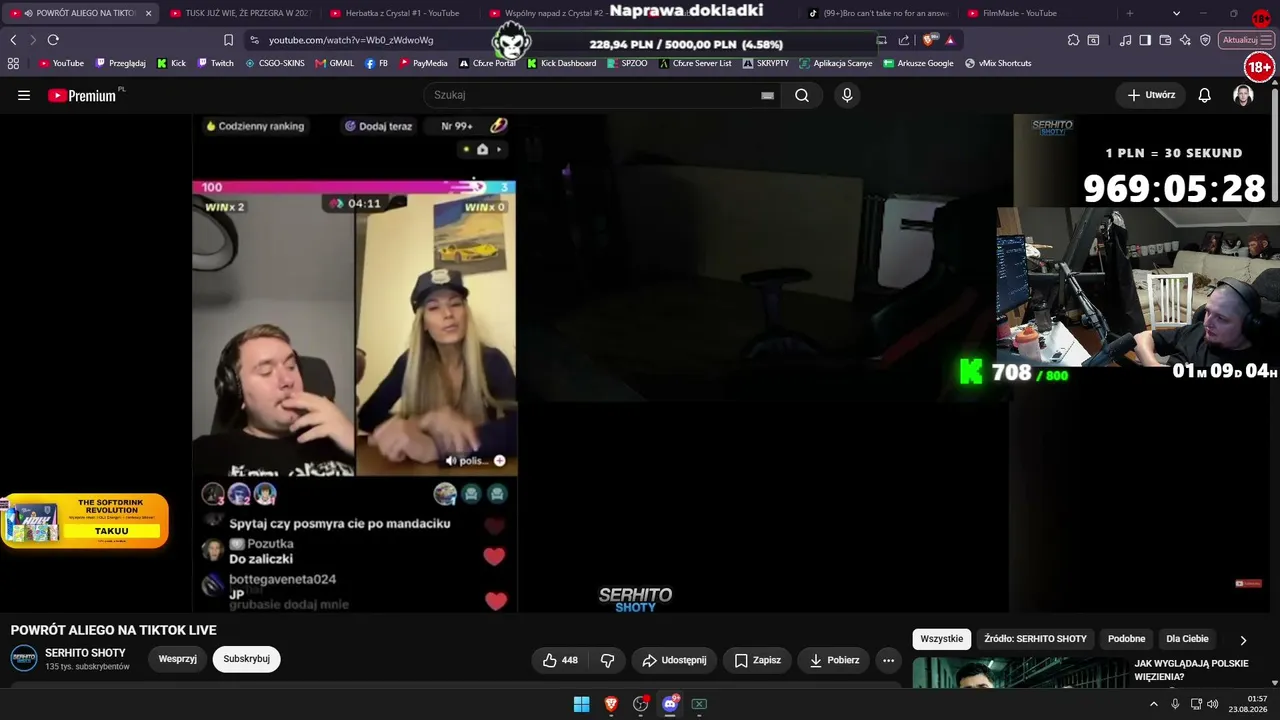
Task: Open the on-screen keyboard icon in search box
Action: point(767,95)
